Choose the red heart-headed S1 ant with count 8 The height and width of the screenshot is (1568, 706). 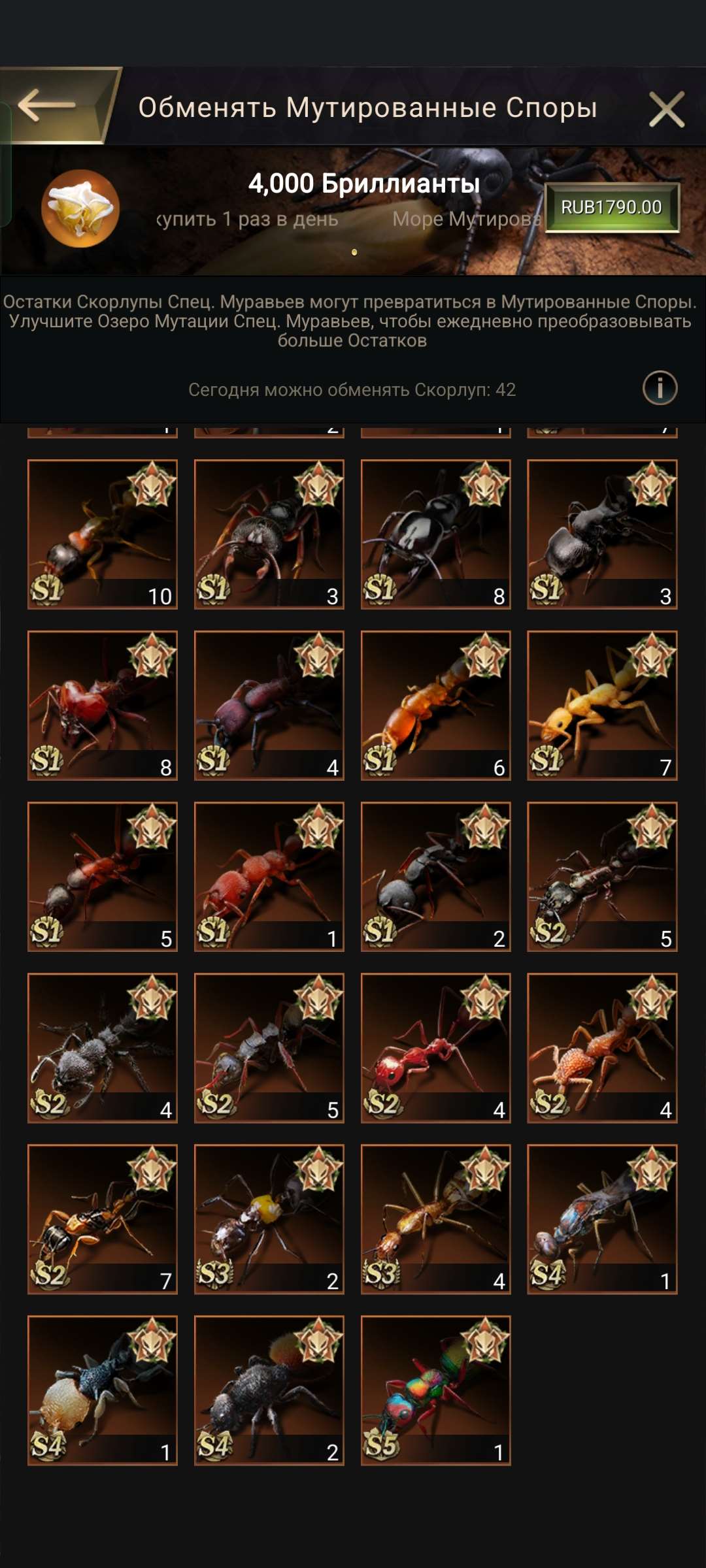[103, 706]
